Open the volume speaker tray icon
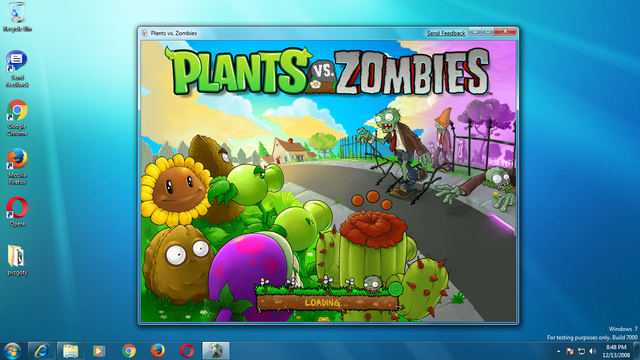The height and width of the screenshot is (360, 640). point(593,351)
